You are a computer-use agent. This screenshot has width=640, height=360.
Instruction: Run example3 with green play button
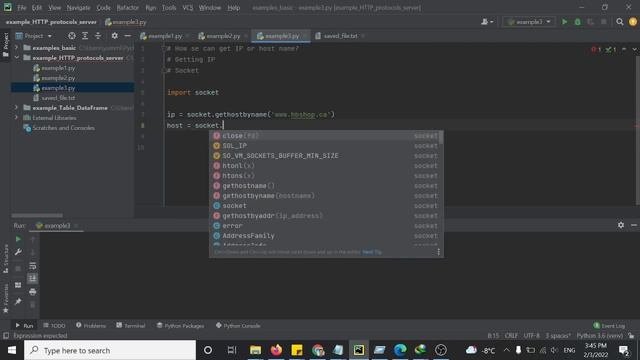pos(564,22)
